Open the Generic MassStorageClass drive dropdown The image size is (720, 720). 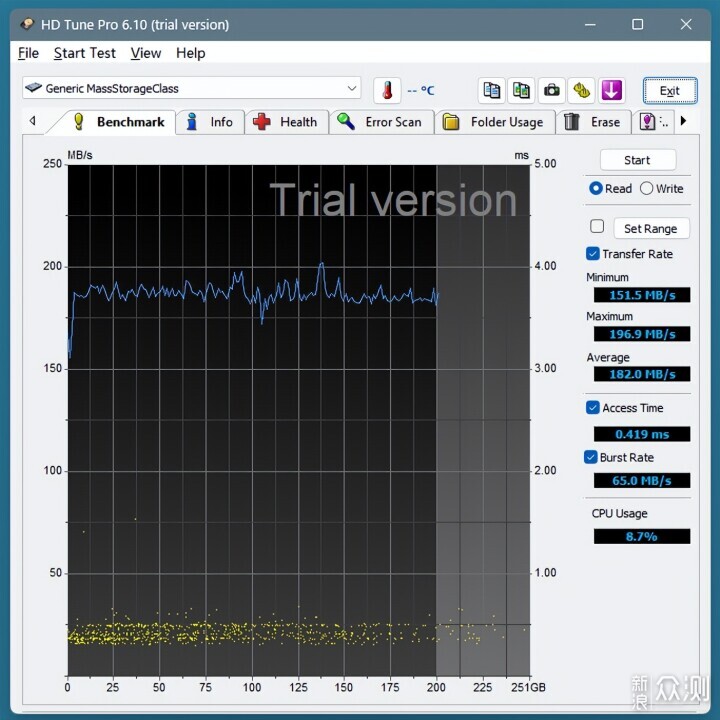(x=191, y=88)
